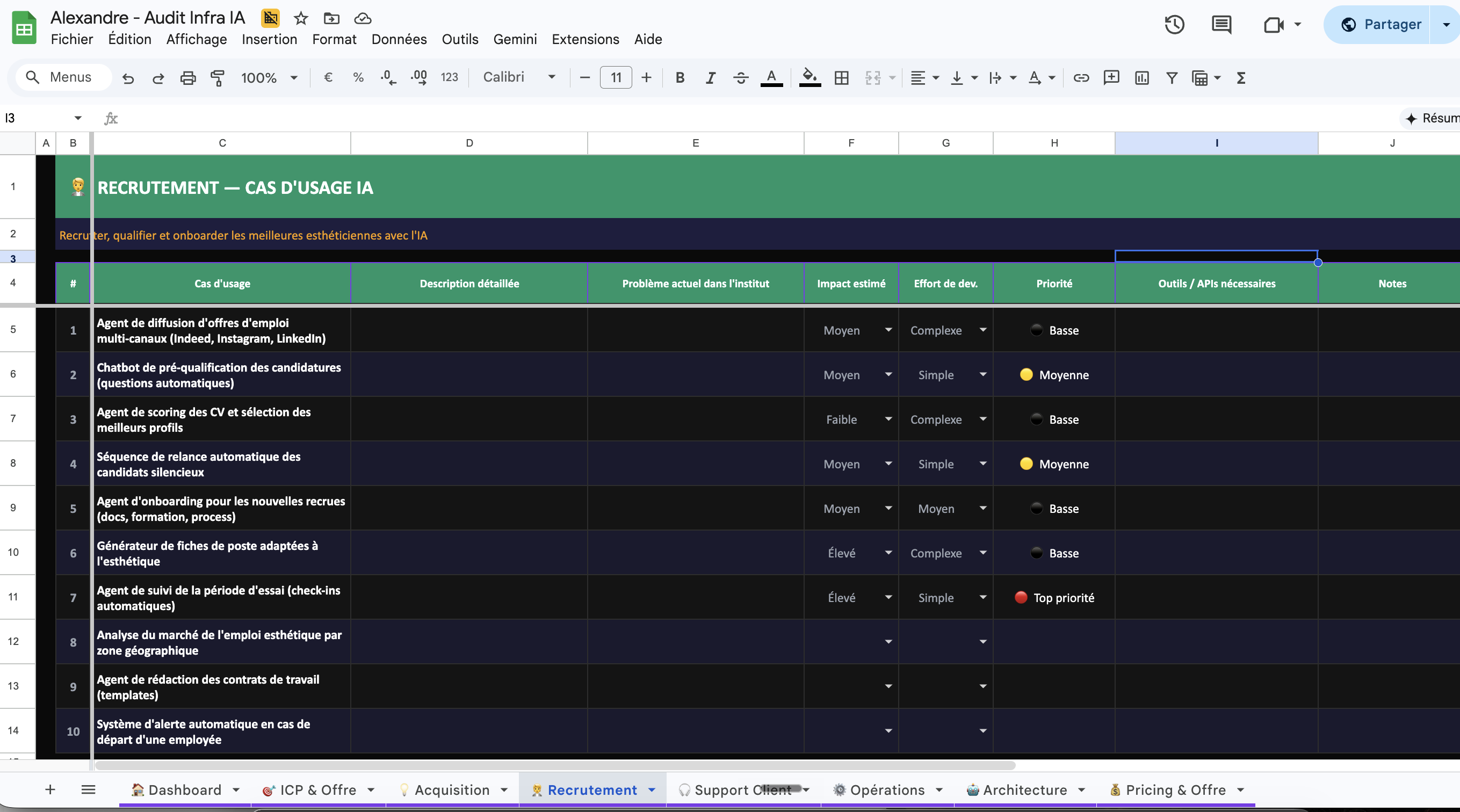This screenshot has width=1460, height=812.
Task: Create a filter with funnel icon
Action: pos(1172,78)
